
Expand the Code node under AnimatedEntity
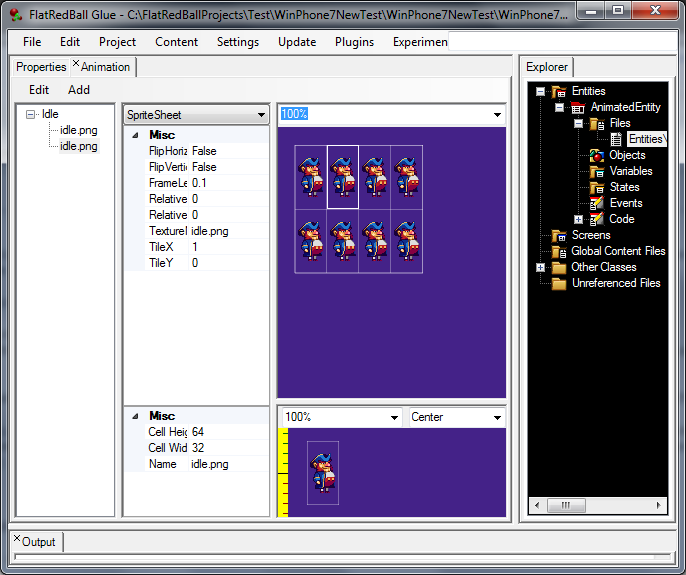coord(578,219)
